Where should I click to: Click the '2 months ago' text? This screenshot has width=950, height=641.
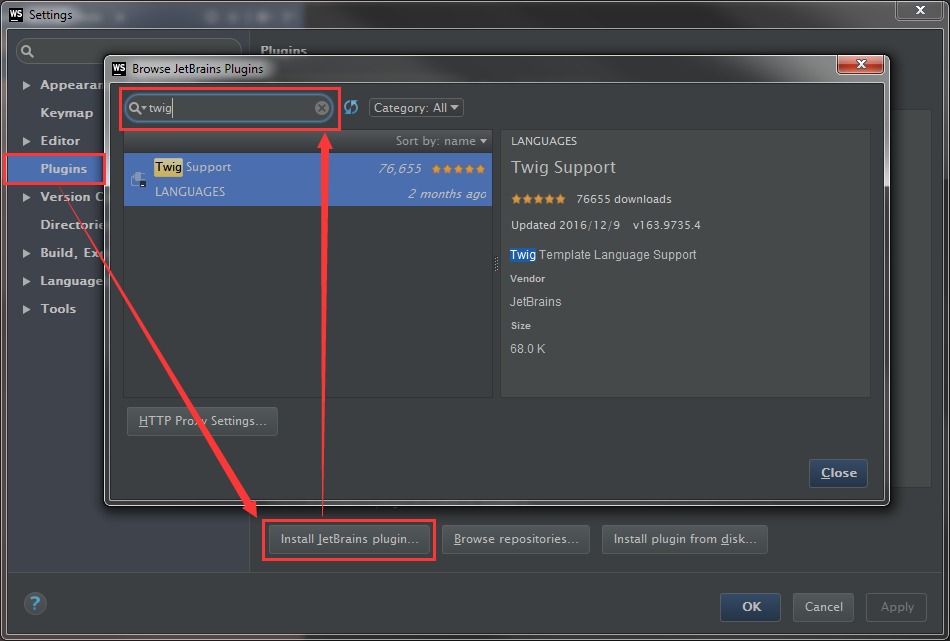tap(447, 194)
